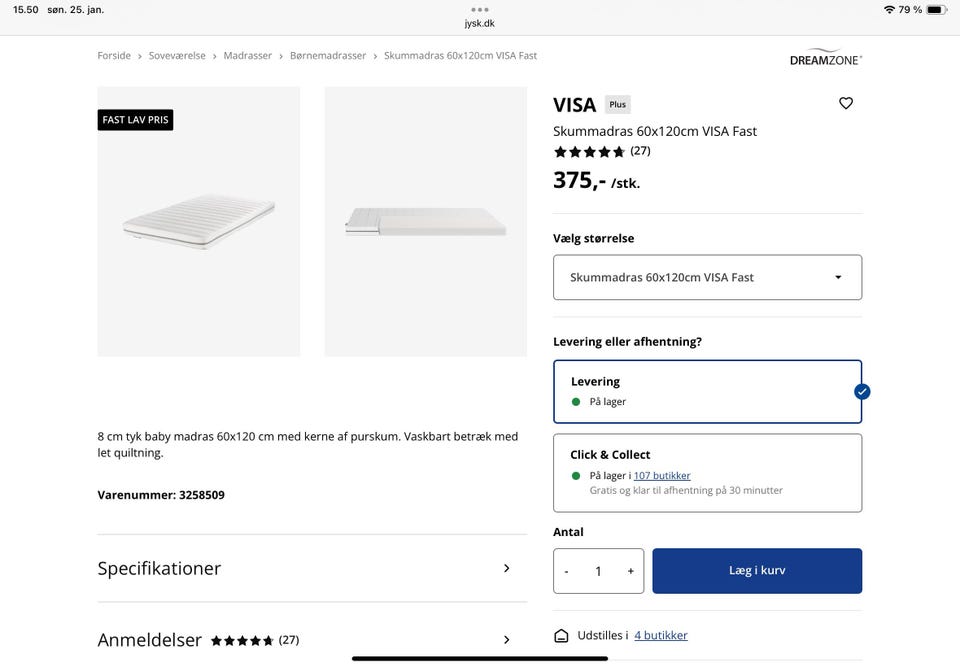Click the battery status icon
The height and width of the screenshot is (667, 960).
pyautogui.click(x=936, y=10)
